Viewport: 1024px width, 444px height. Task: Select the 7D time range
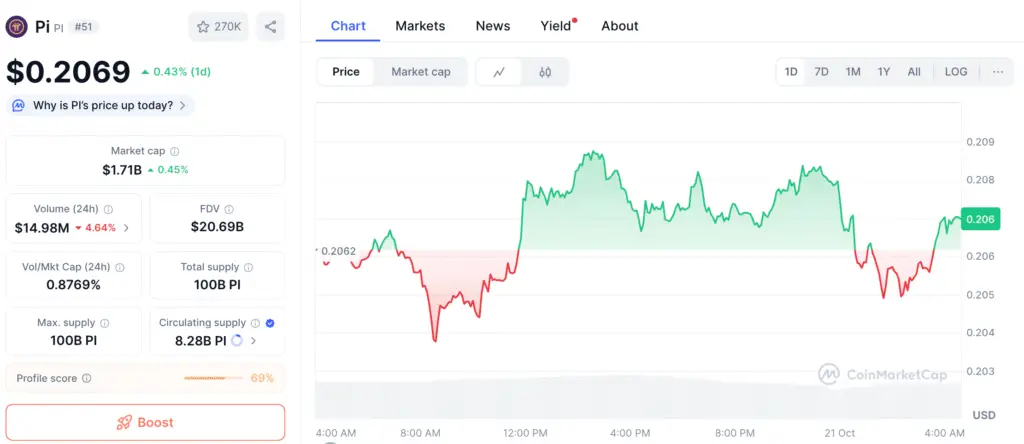coord(821,72)
